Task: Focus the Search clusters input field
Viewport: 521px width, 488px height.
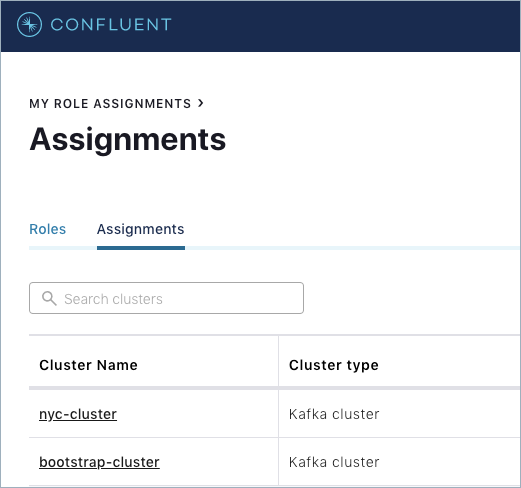Action: click(x=166, y=298)
